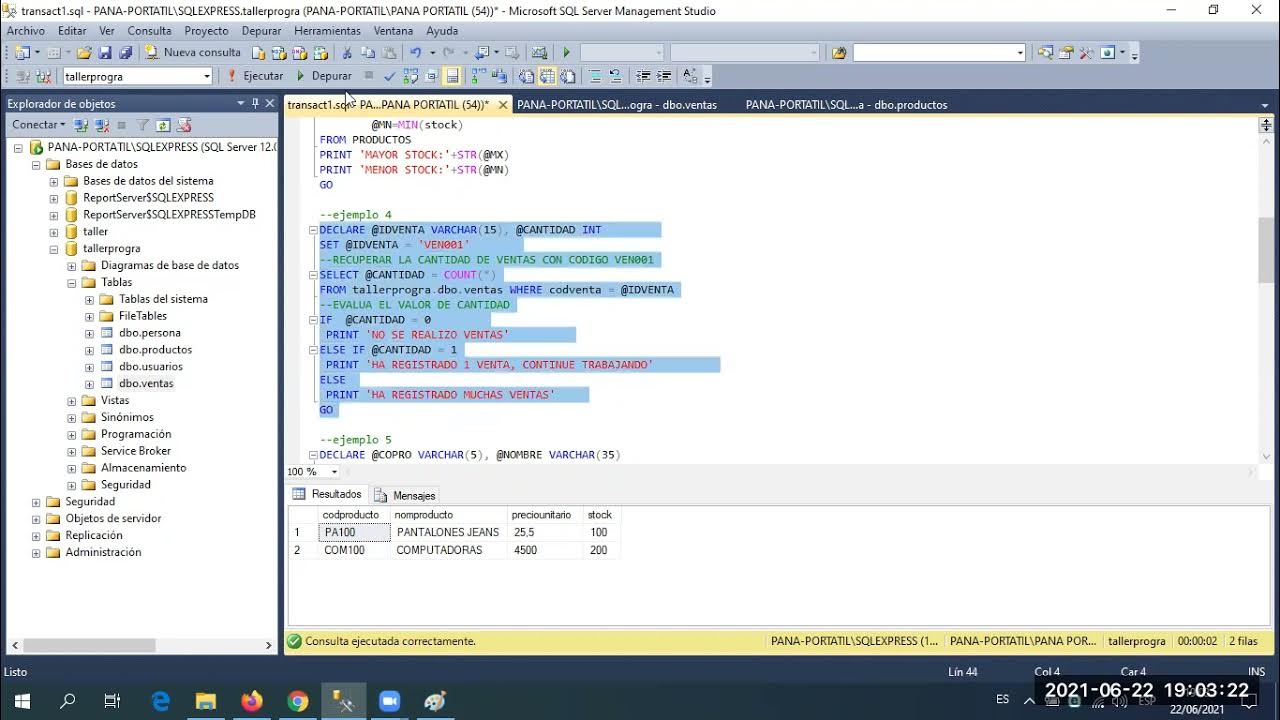1280x720 pixels.
Task: Click the green Start debugging arrow
Action: (x=566, y=52)
